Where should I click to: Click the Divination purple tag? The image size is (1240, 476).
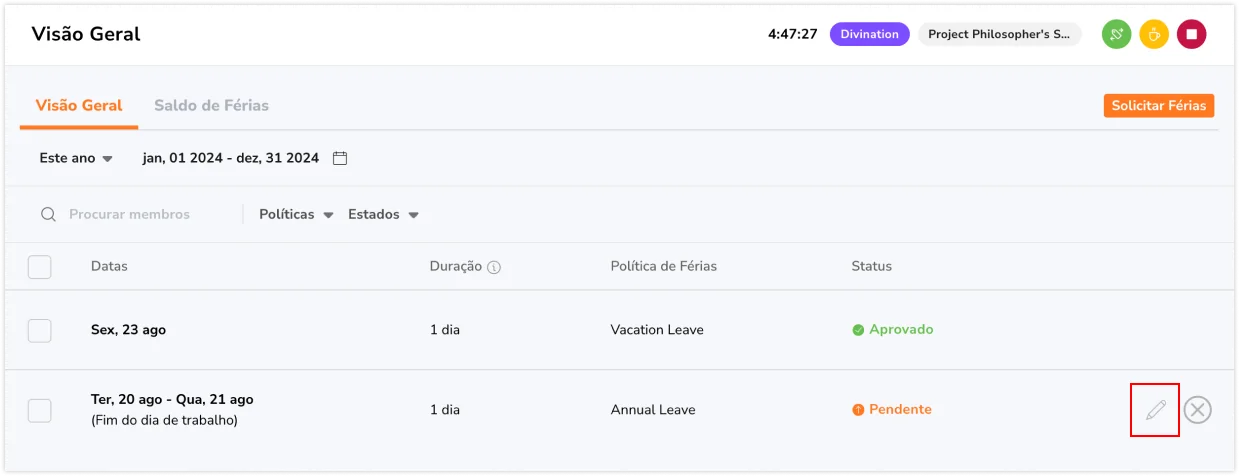869,34
